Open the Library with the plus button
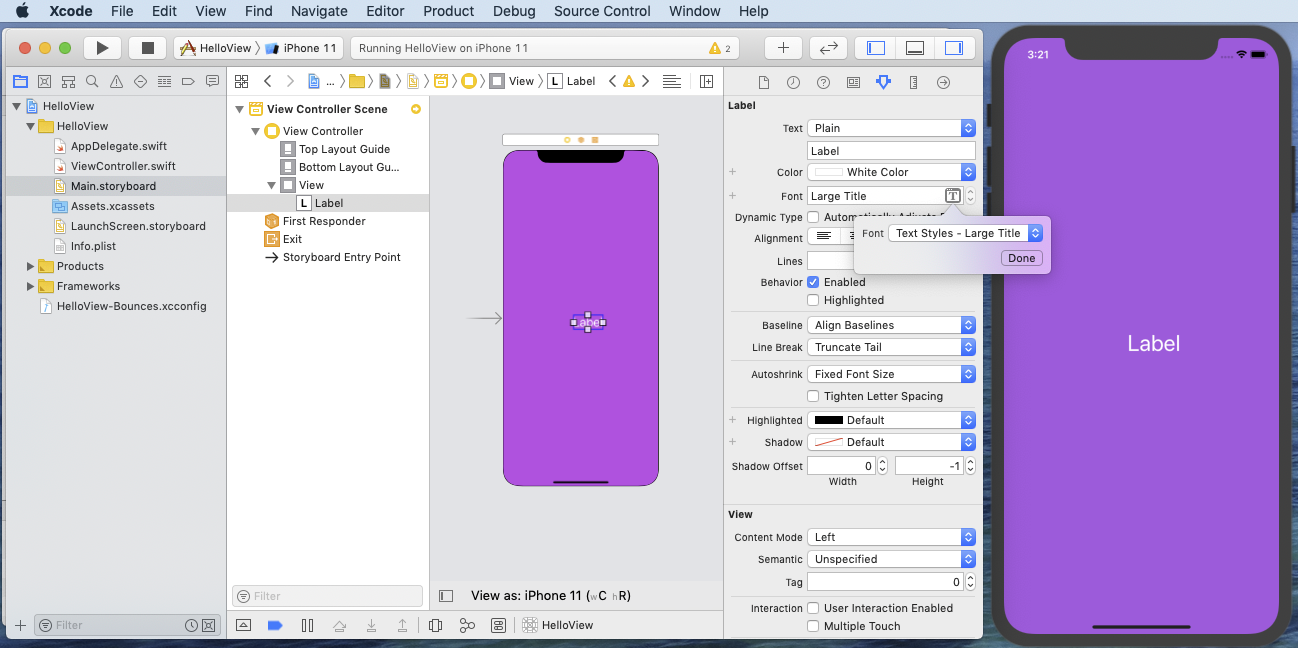 point(783,48)
